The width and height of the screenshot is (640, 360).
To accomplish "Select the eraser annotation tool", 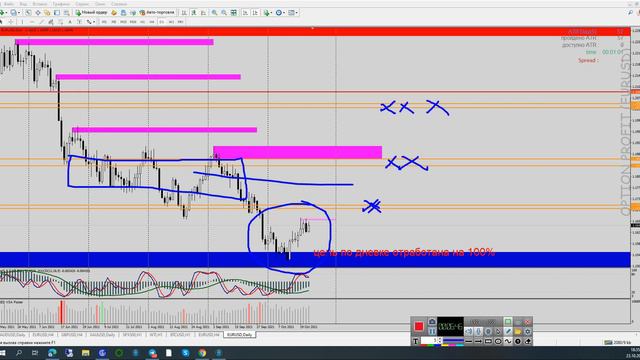I will tap(528, 341).
